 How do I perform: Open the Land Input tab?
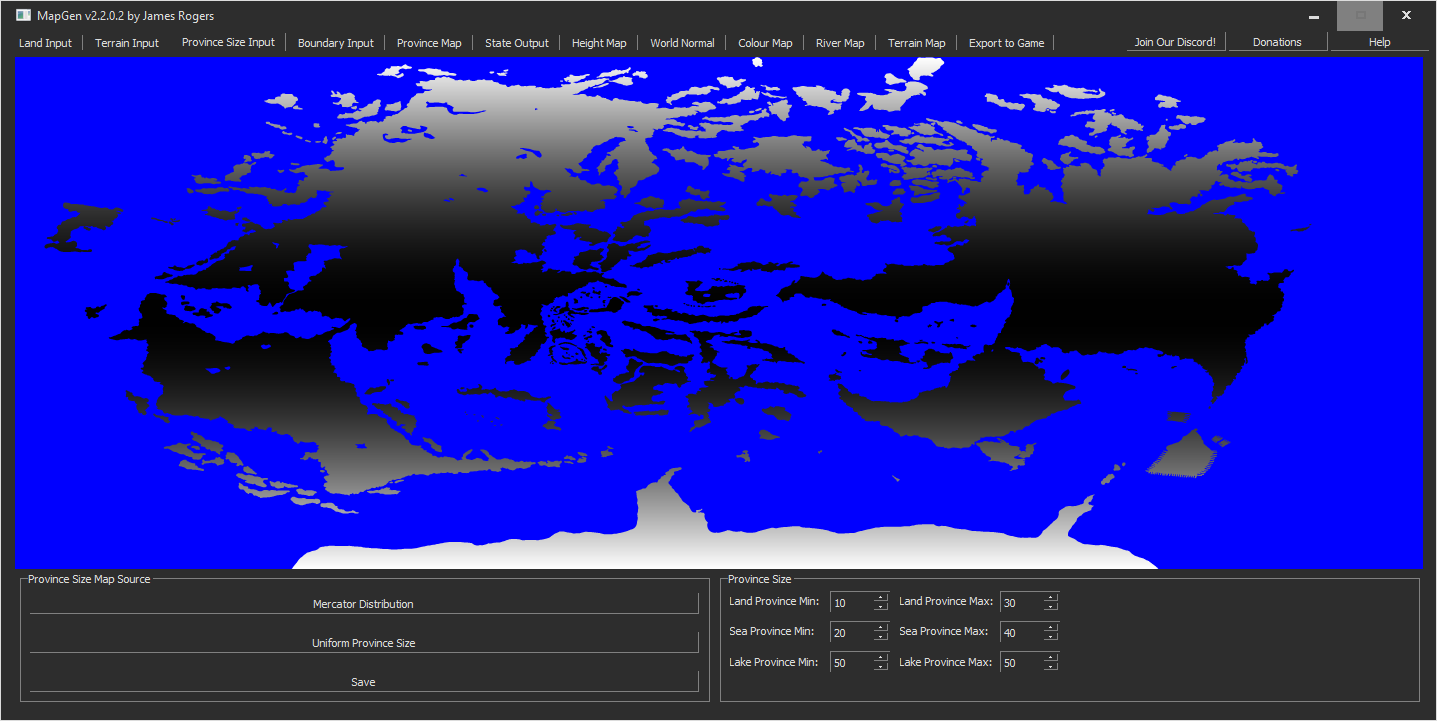pyautogui.click(x=45, y=43)
